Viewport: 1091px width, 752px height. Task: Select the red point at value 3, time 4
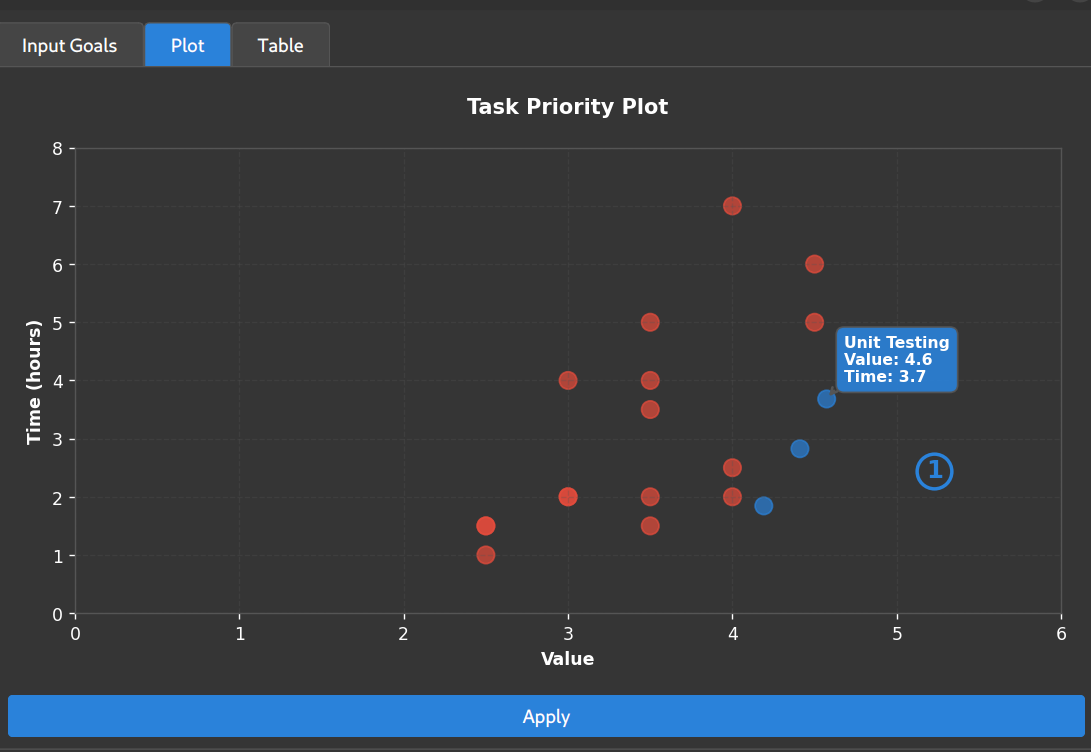(x=567, y=380)
